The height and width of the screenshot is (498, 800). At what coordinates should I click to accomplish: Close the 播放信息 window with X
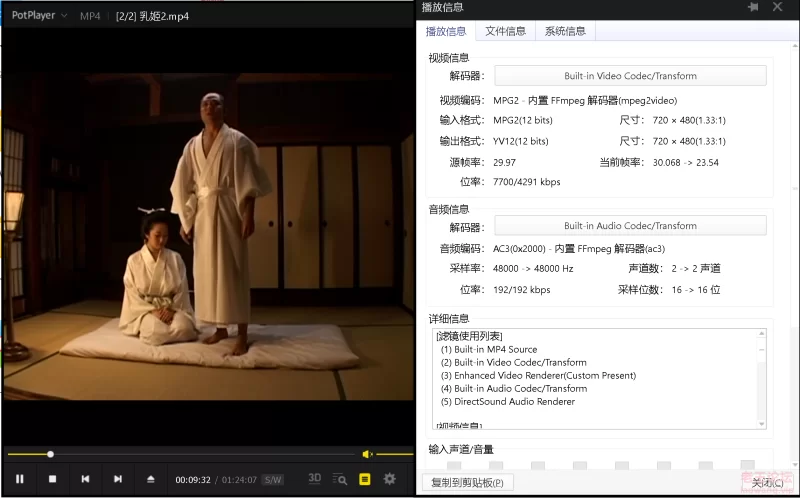[778, 7]
